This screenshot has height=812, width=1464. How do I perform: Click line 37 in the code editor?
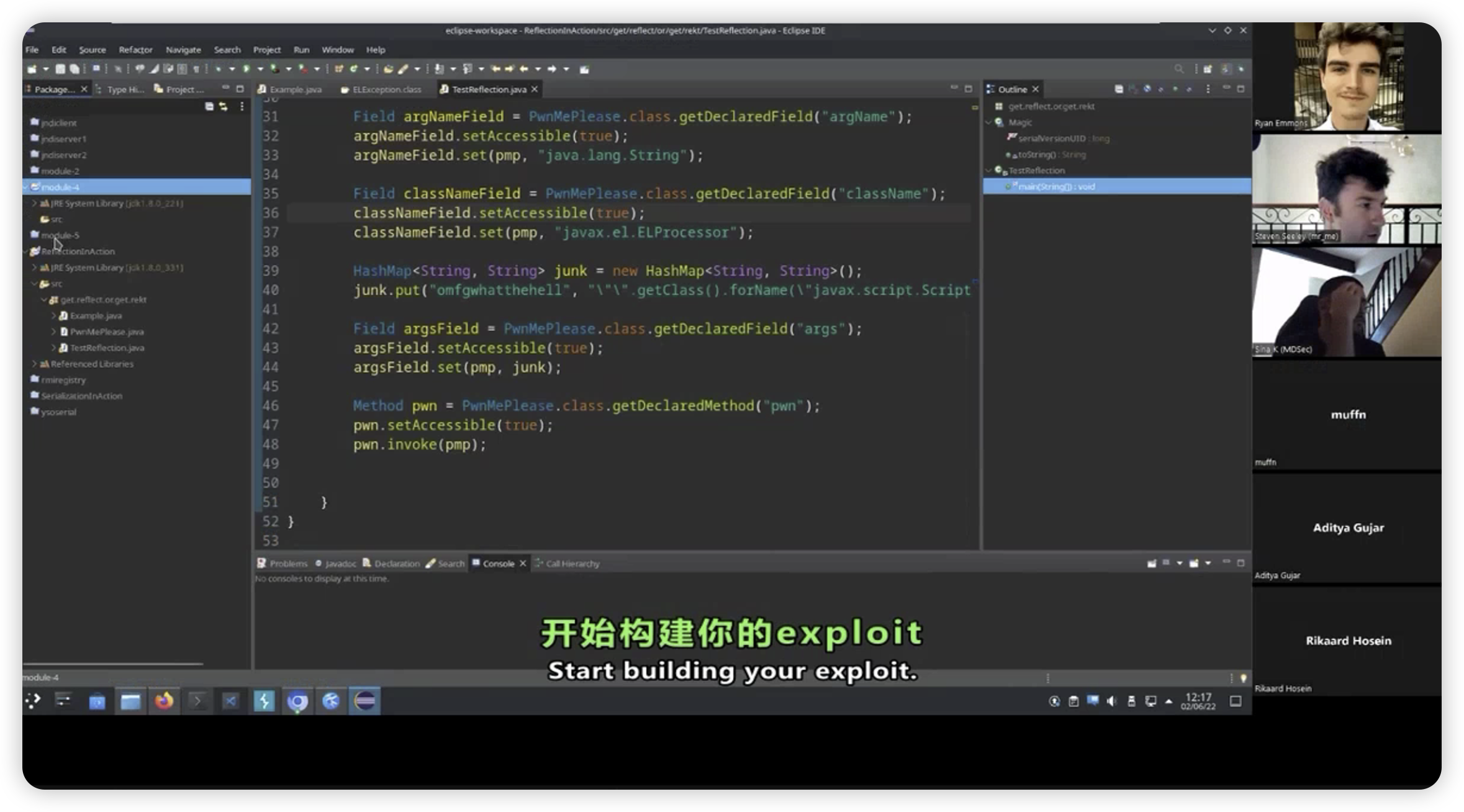click(553, 233)
